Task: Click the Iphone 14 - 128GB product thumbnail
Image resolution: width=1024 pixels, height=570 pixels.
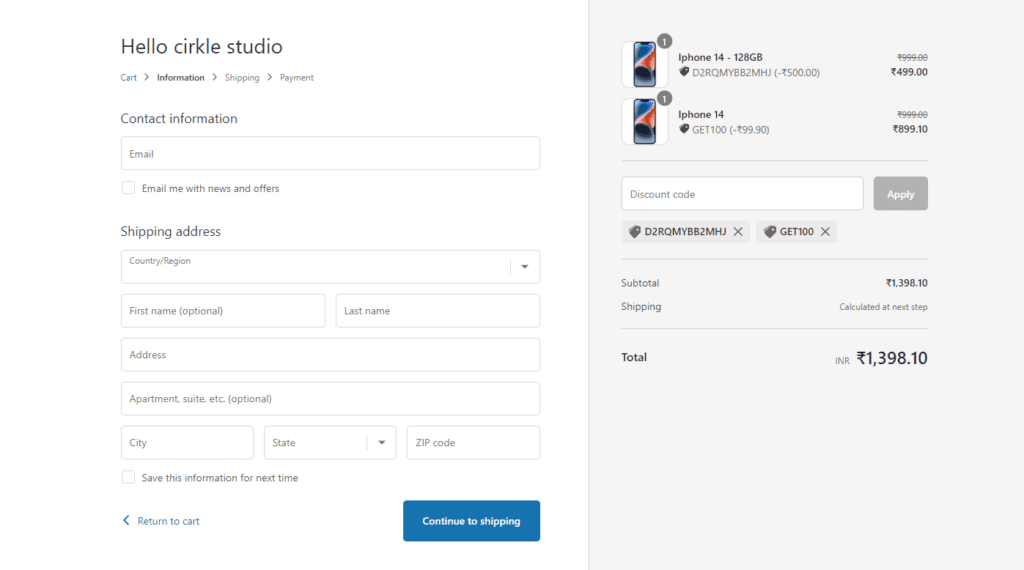Action: point(644,65)
